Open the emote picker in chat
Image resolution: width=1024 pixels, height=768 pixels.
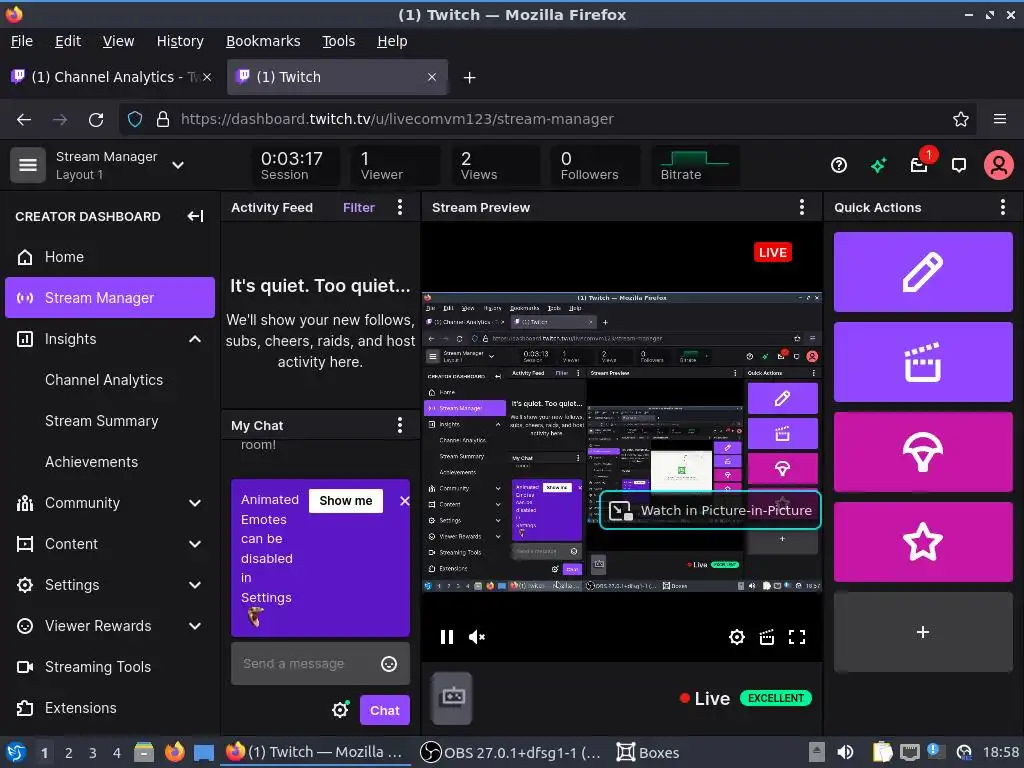[x=389, y=664]
